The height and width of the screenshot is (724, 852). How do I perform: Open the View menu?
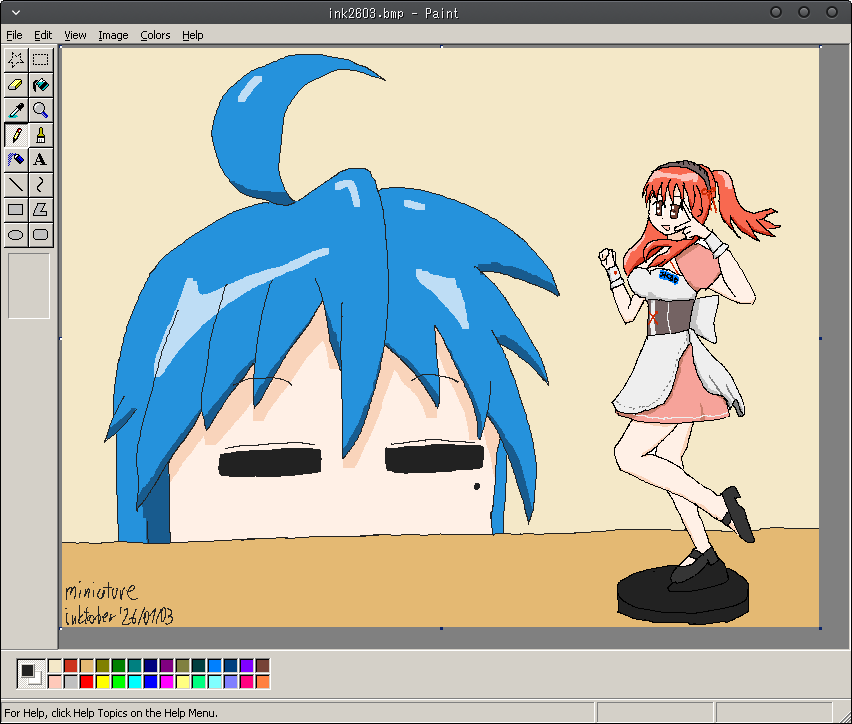75,35
